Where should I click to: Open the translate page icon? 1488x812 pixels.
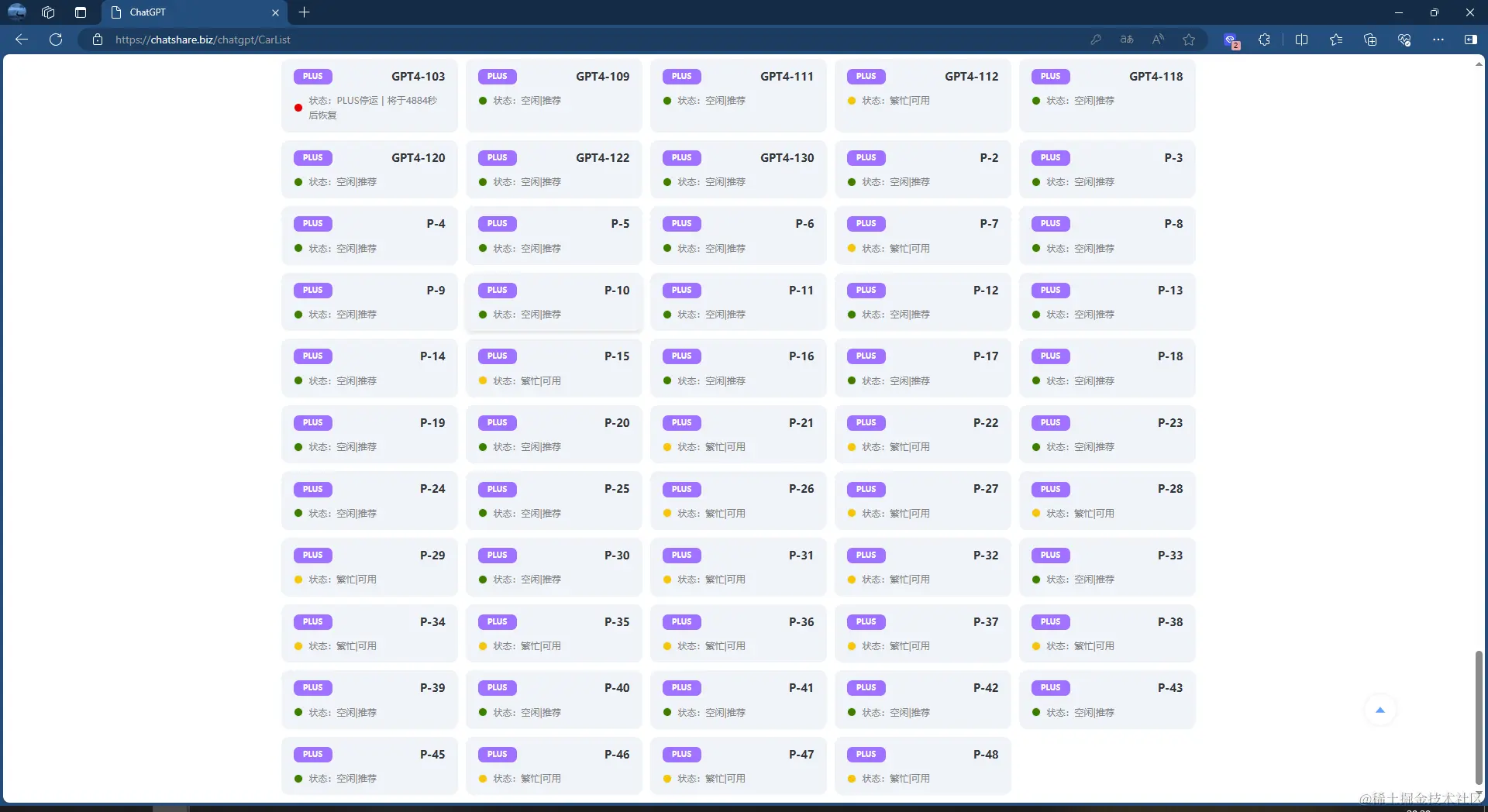[1127, 40]
